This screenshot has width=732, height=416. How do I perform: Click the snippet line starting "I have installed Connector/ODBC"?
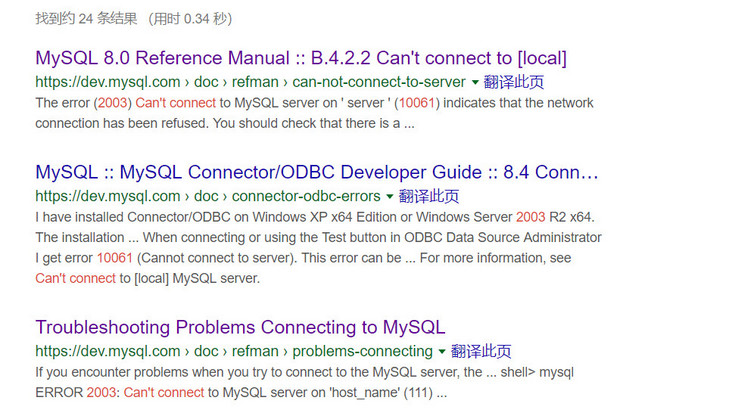318,217
